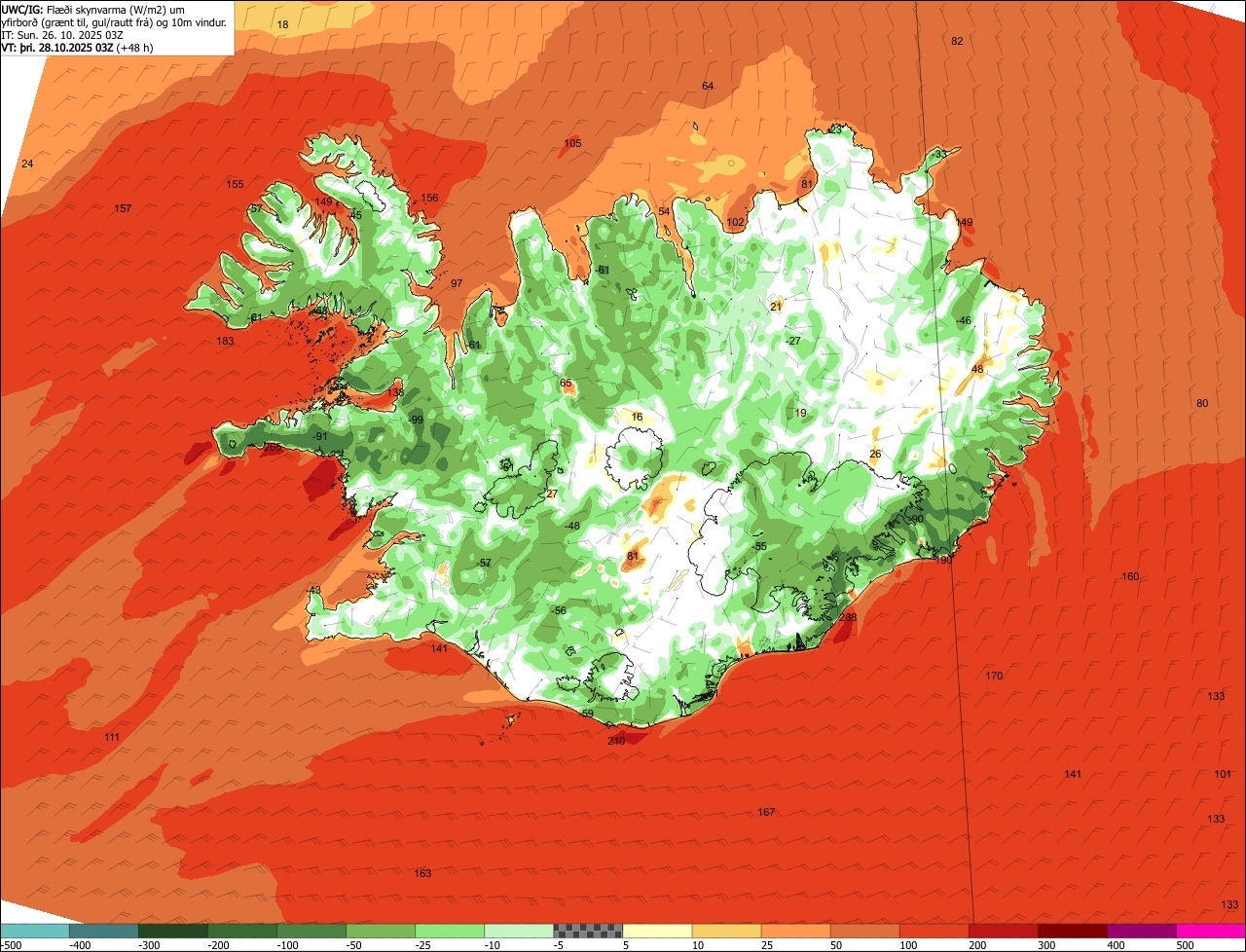Click the flux value 156 east of Westfjords
The height and width of the screenshot is (952, 1246).
coord(429,199)
